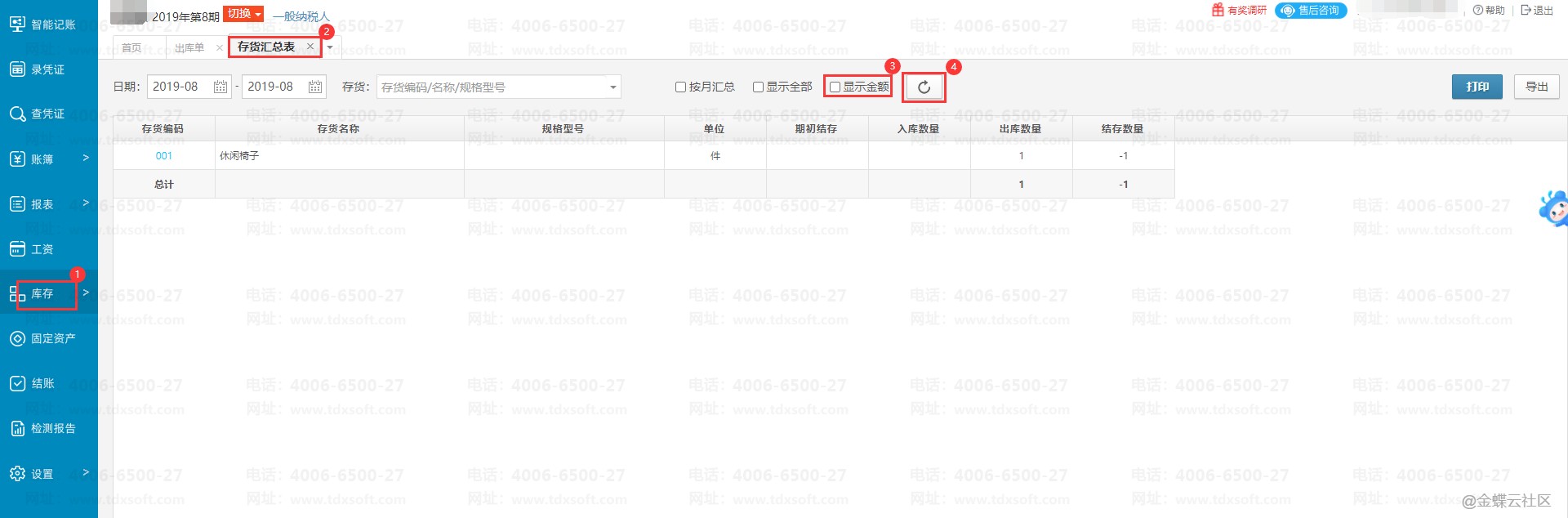The width and height of the screenshot is (1568, 518).
Task: Click the refresh query icon button
Action: (x=924, y=87)
